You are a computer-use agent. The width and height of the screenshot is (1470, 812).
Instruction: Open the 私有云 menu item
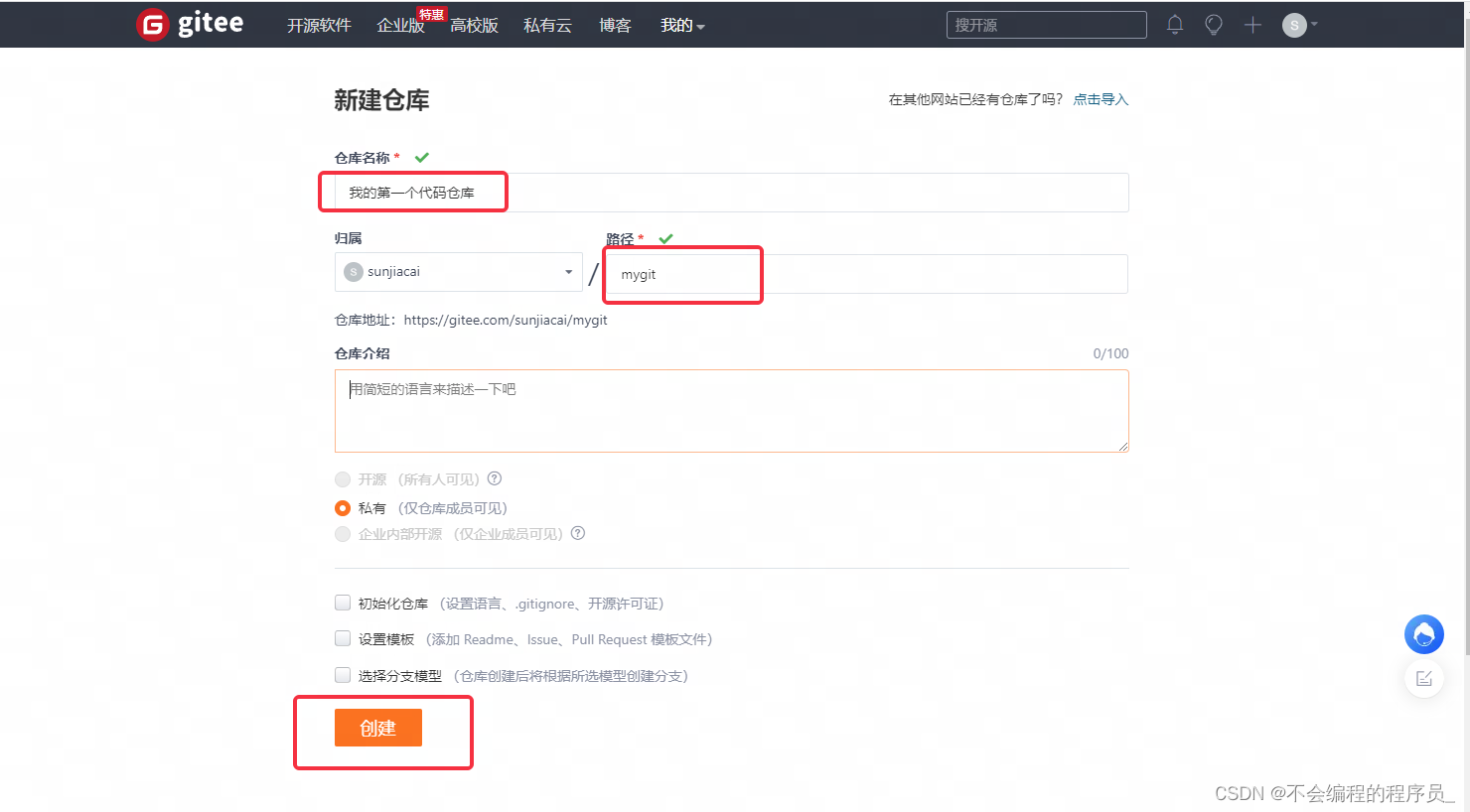(x=547, y=26)
